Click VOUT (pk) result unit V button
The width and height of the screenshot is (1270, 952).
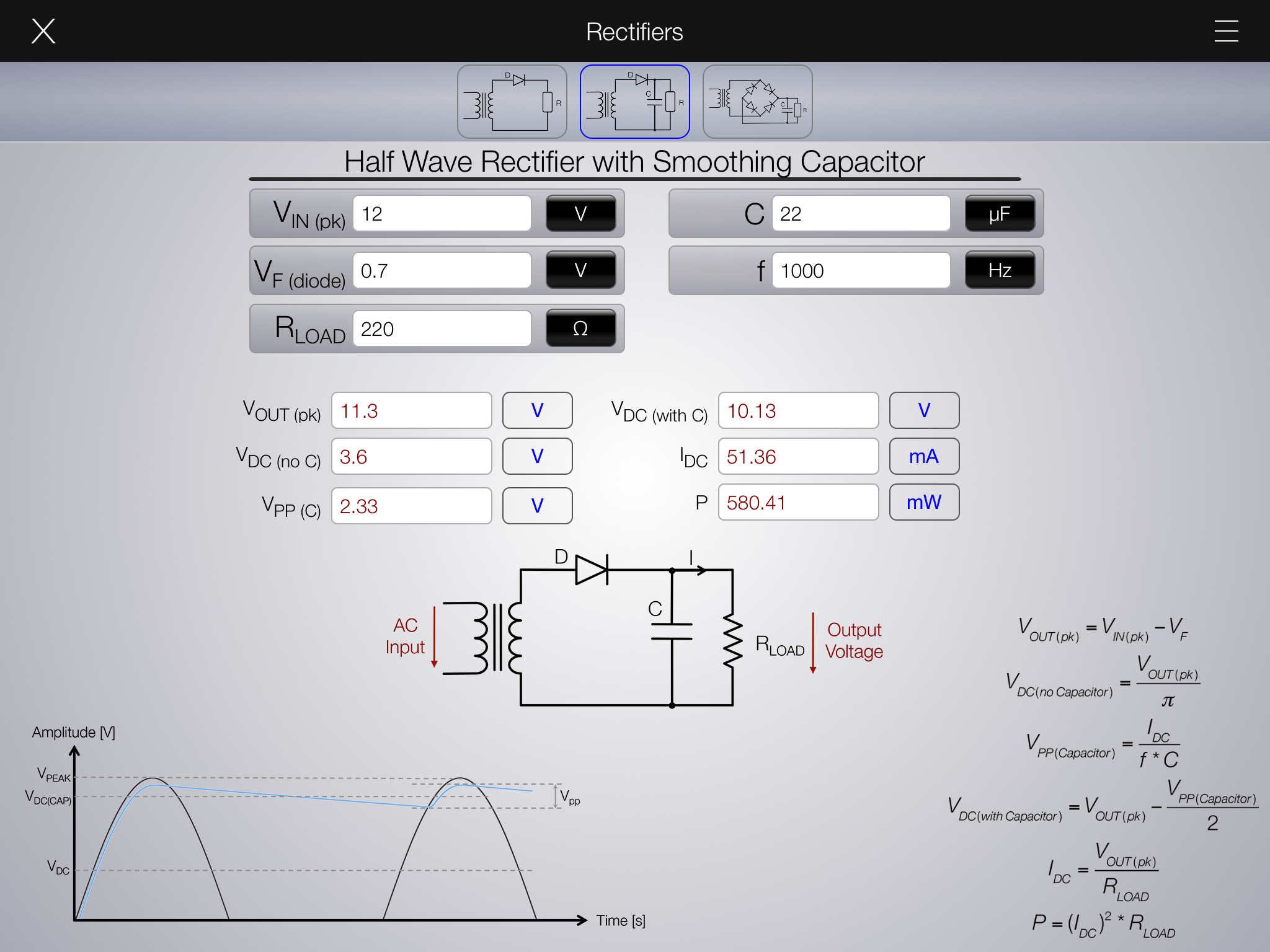(x=537, y=410)
